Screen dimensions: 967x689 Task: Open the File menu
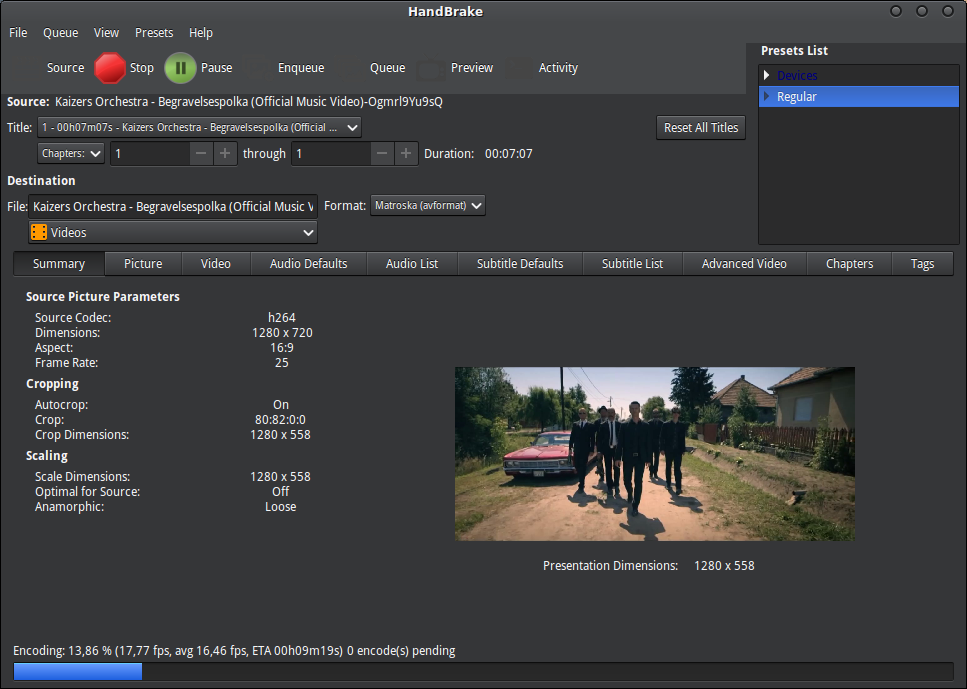tap(18, 33)
